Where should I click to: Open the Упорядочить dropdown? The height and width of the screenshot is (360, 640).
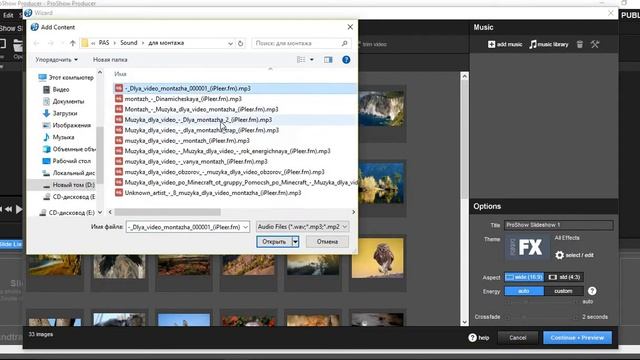tap(56, 60)
